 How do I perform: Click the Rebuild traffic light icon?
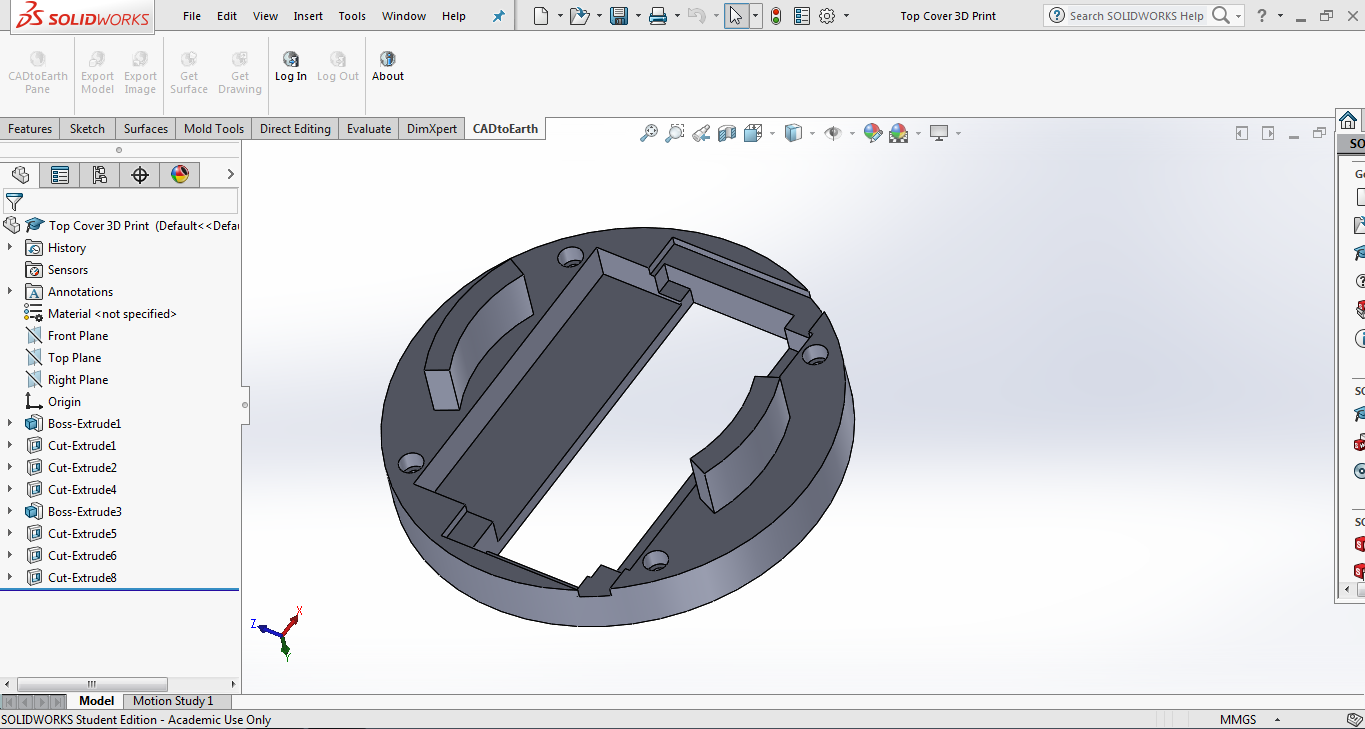click(776, 16)
